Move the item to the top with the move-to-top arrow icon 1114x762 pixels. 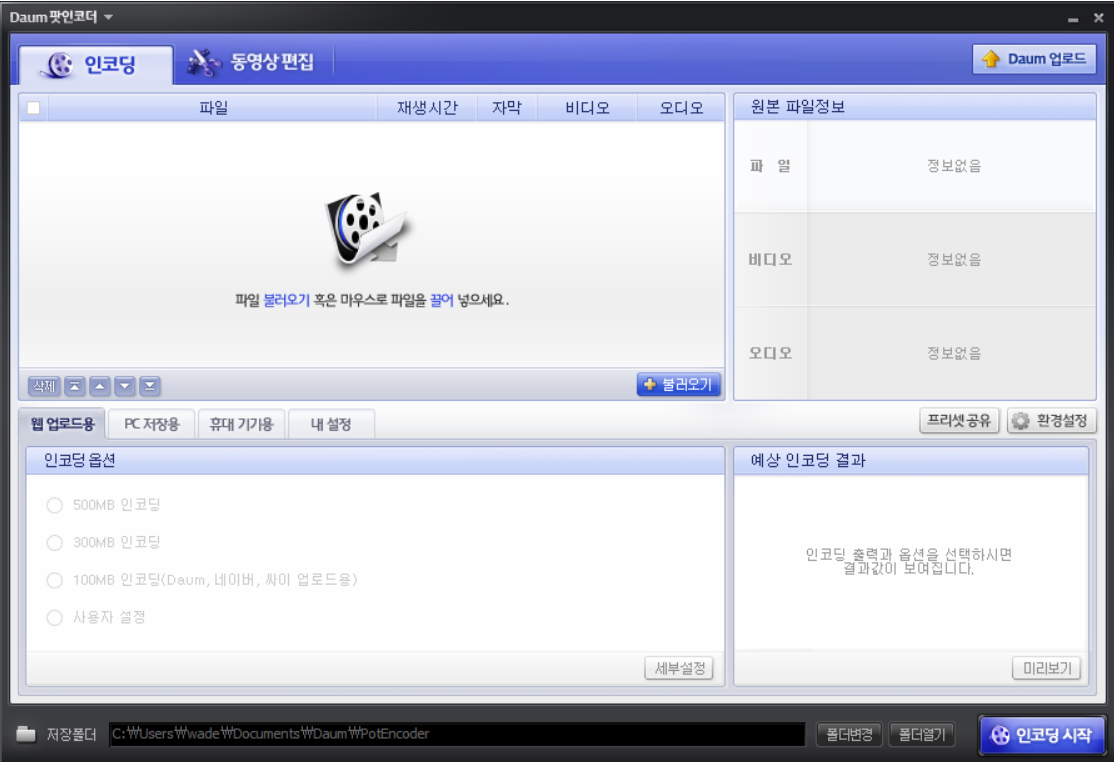point(75,386)
